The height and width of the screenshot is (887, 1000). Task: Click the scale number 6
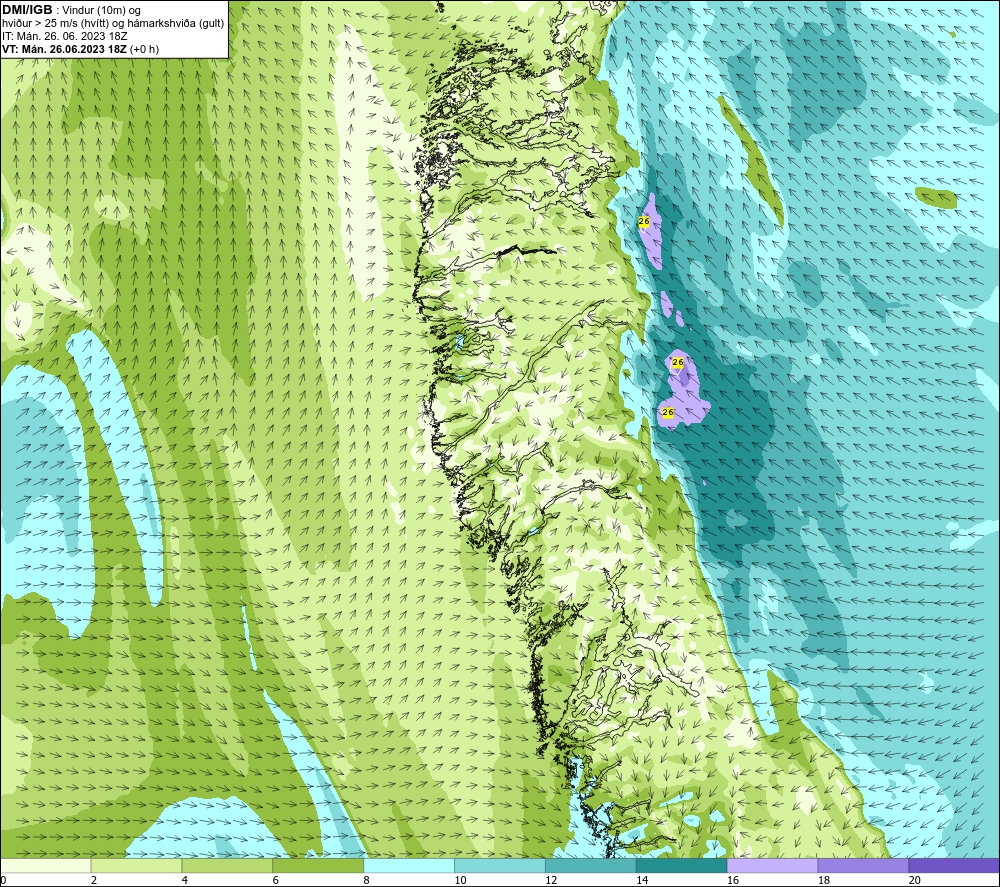point(276,880)
